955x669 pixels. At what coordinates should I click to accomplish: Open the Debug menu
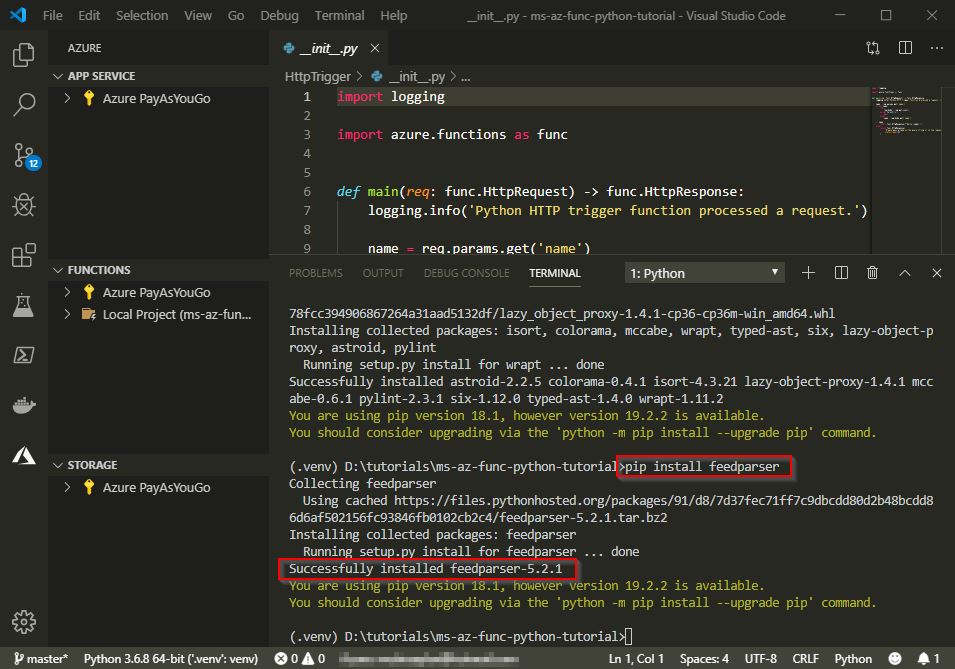pos(280,15)
